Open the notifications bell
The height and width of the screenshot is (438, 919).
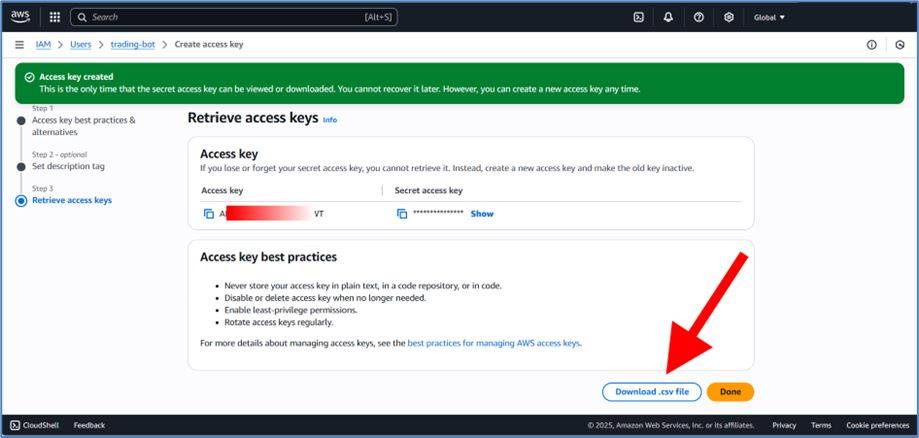668,17
